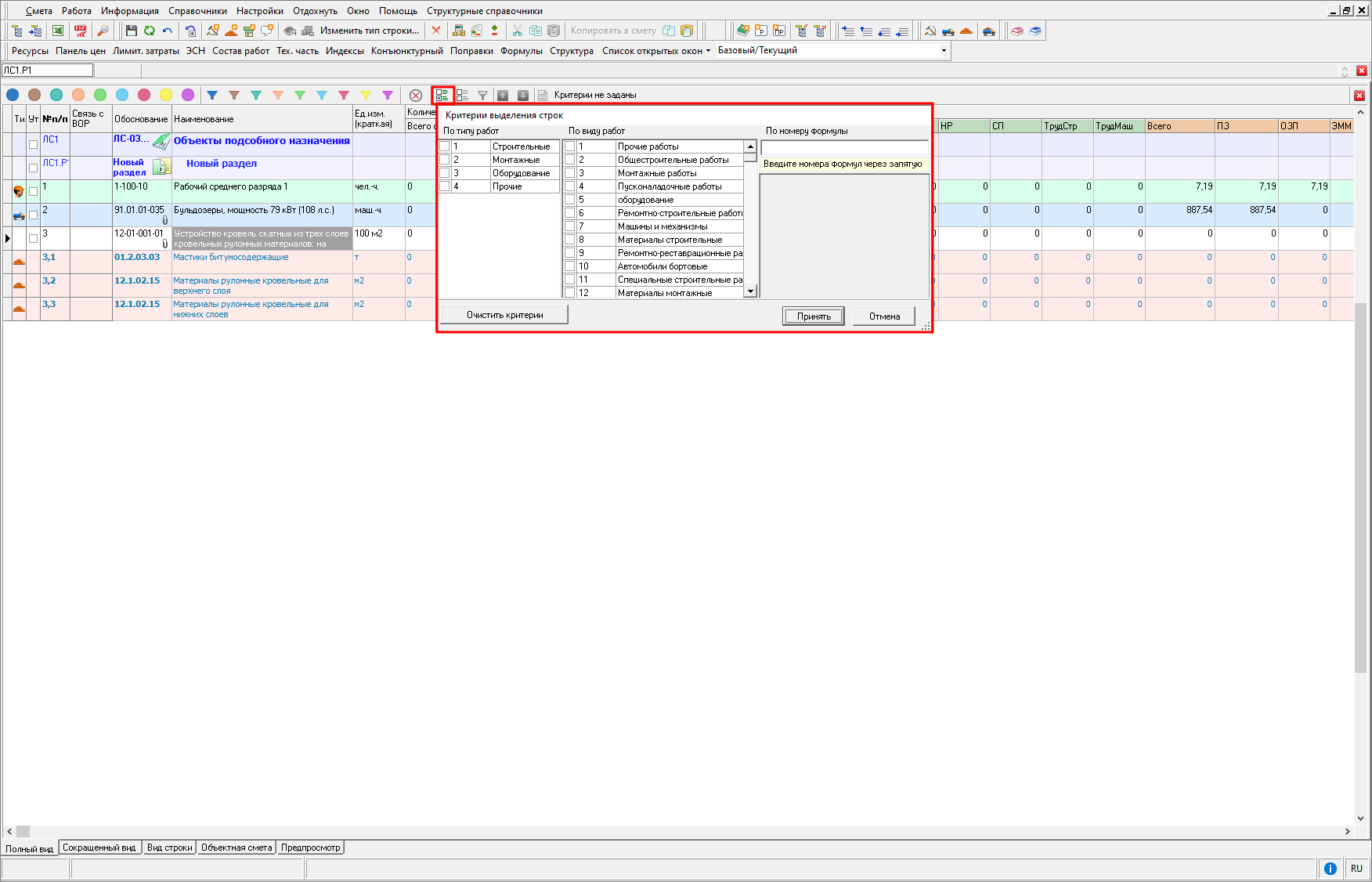The width and height of the screenshot is (1372, 882).
Task: Tick the Пусконаладочные работы checkbox
Action: [570, 186]
